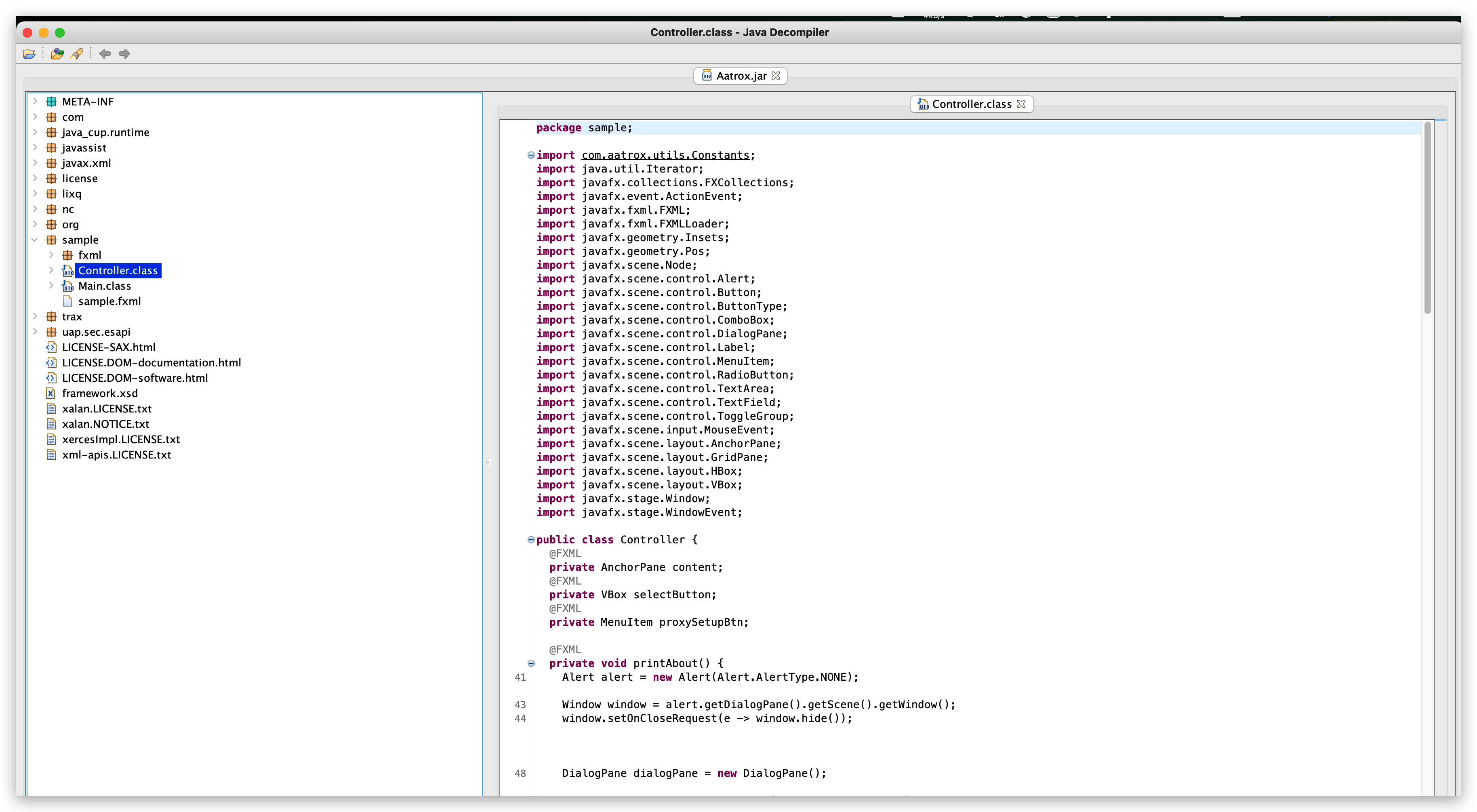This screenshot has height=812, width=1477.
Task: Click the fxml package icon
Action: [x=67, y=255]
